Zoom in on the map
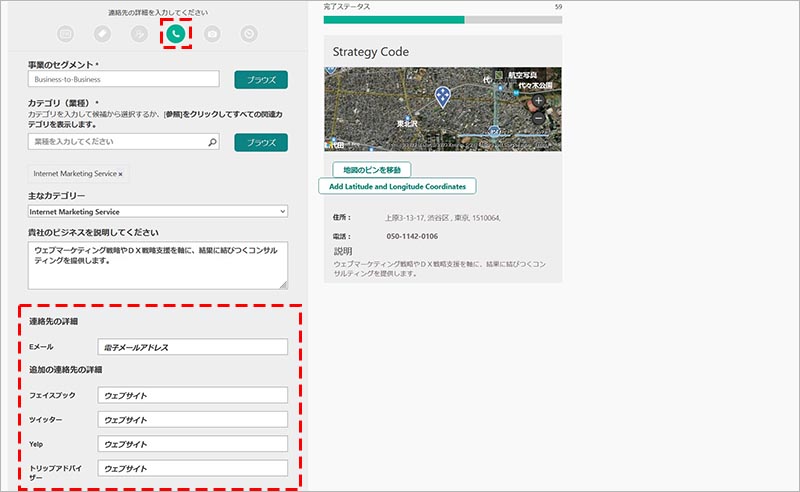Image resolution: width=800 pixels, height=492 pixels. tap(539, 101)
